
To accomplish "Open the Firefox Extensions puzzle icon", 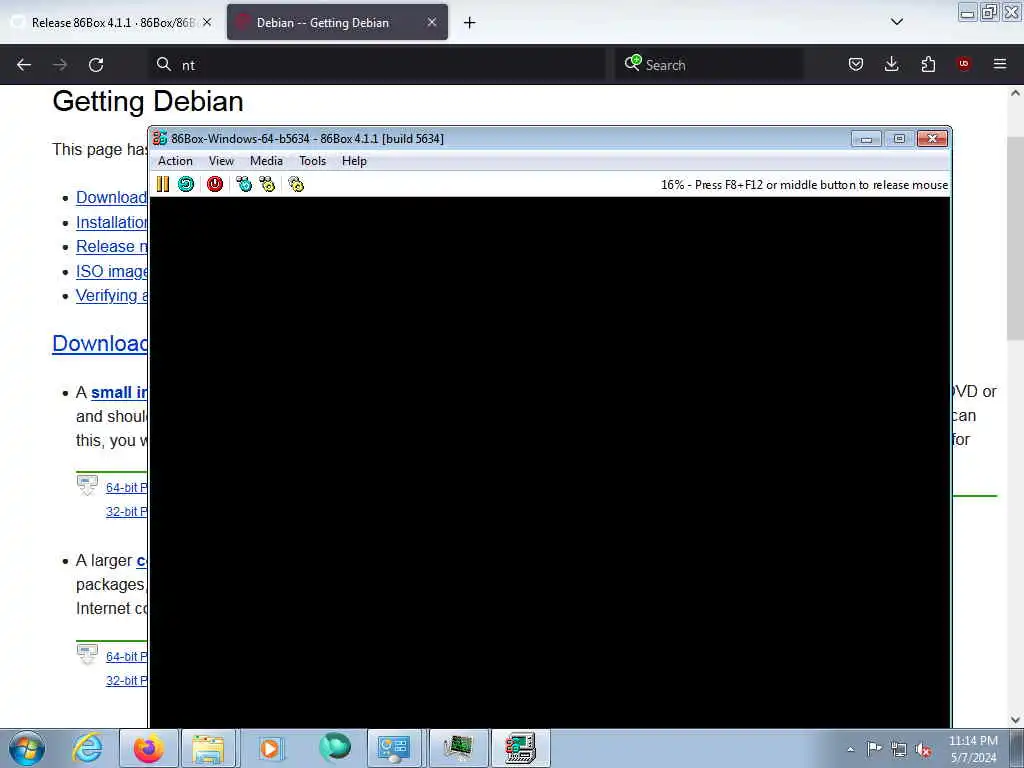I will [x=928, y=64].
